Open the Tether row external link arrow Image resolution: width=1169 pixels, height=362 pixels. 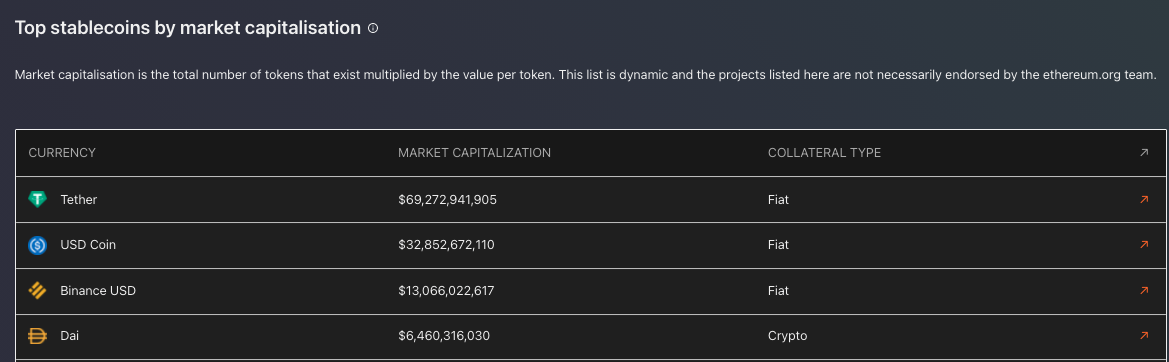1144,199
